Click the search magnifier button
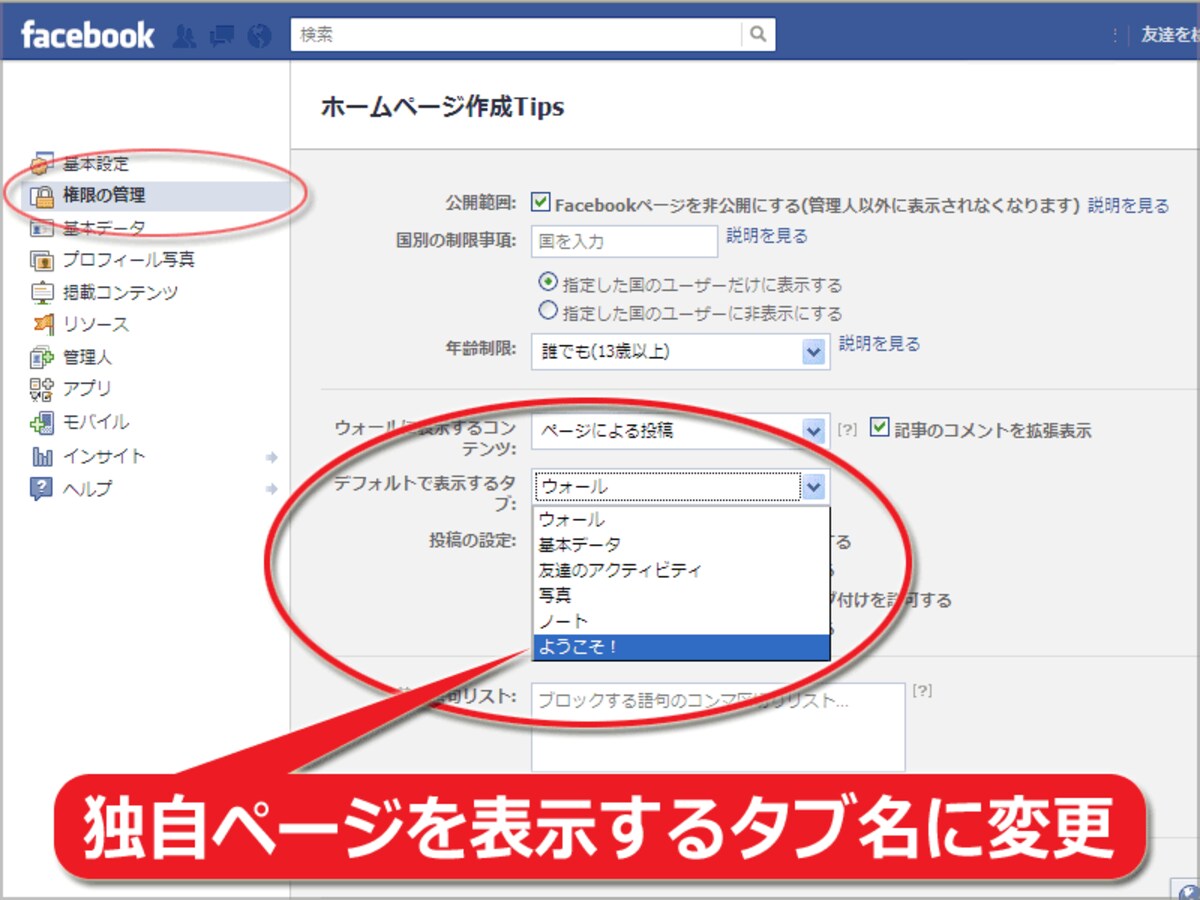The height and width of the screenshot is (900, 1200). 758,35
